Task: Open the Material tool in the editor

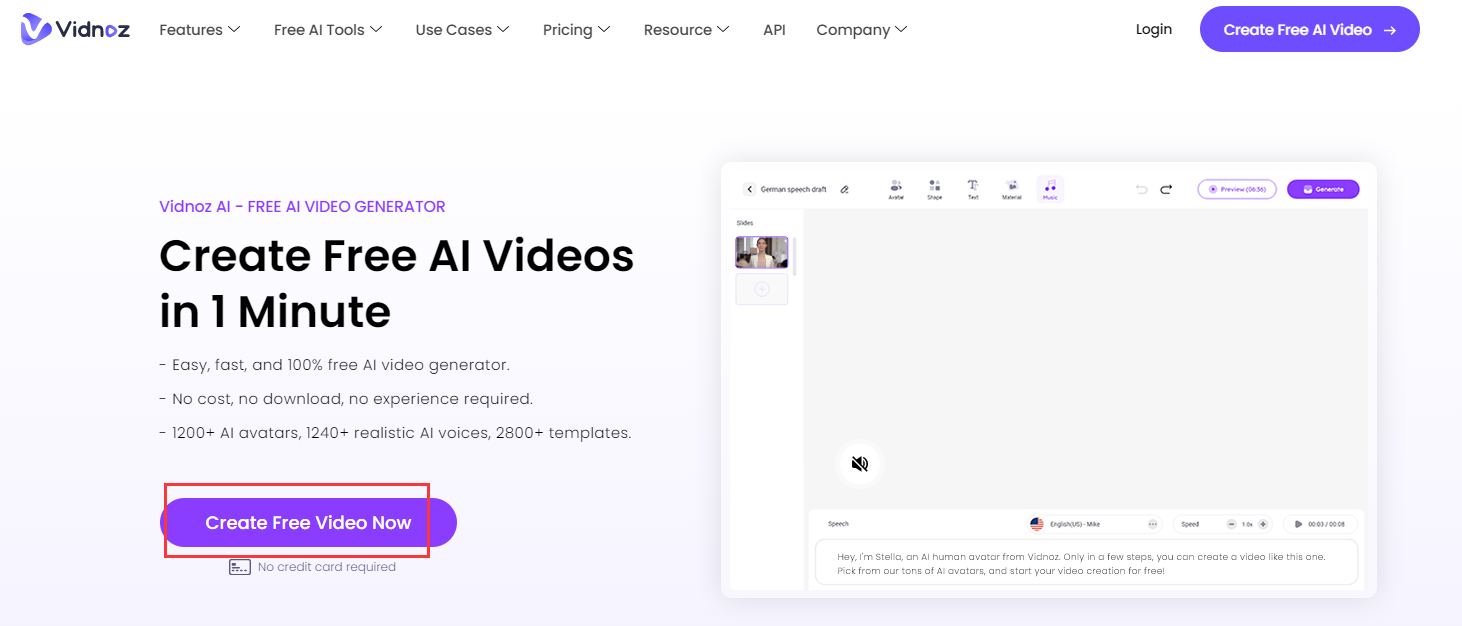Action: 1012,189
